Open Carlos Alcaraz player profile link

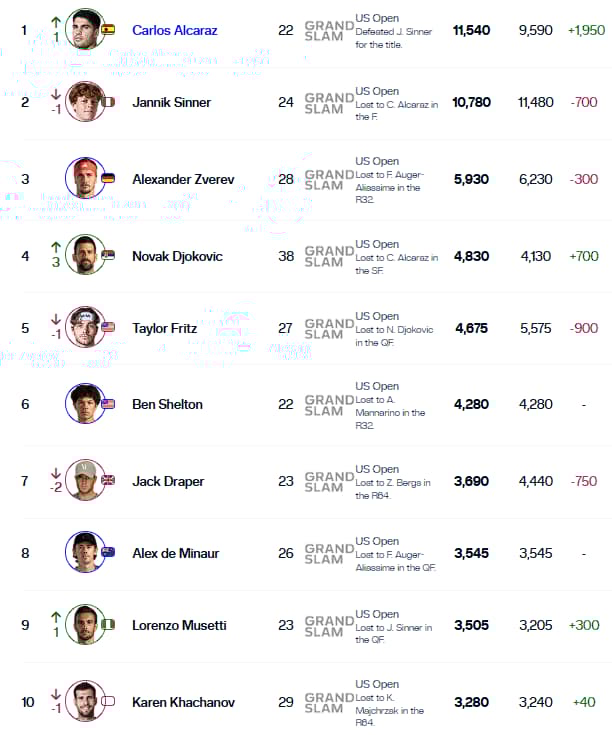point(174,30)
